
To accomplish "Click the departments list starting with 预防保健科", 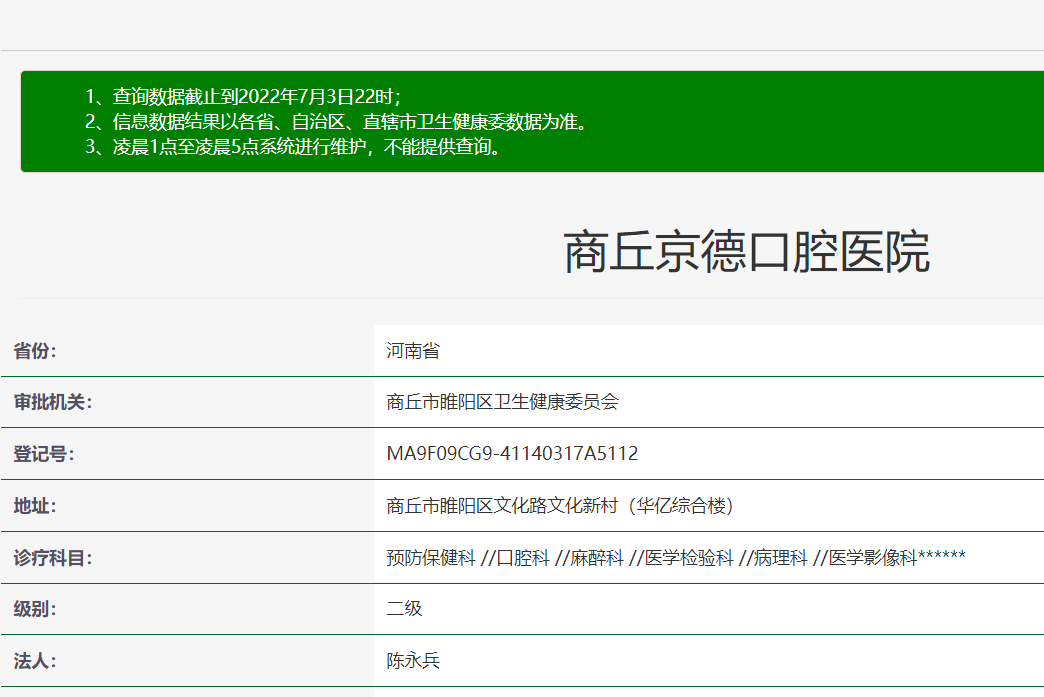I will tap(676, 558).
